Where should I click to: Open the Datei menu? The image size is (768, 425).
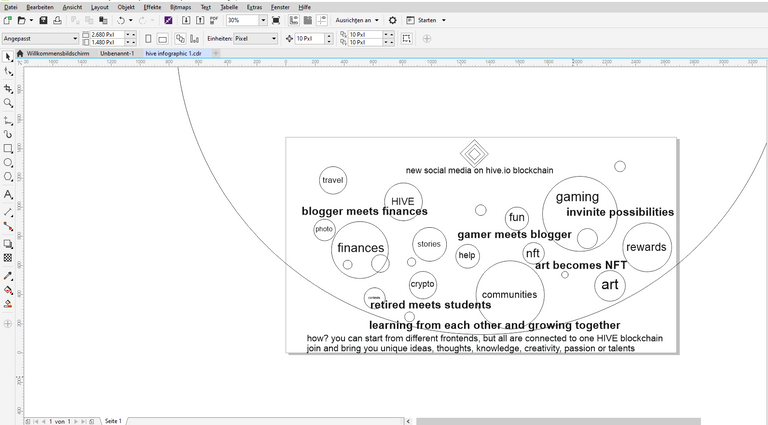[10, 7]
